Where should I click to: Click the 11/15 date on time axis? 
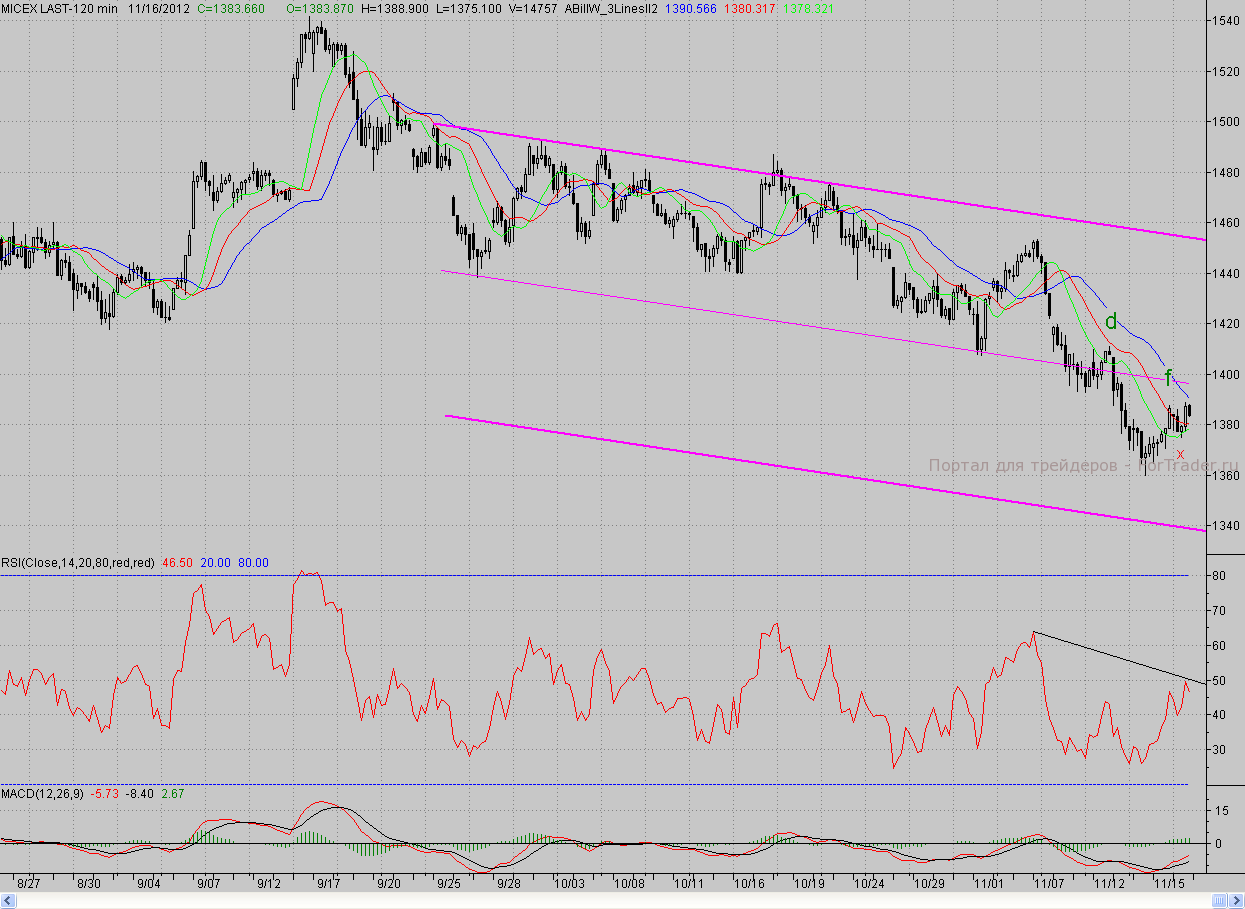tap(1170, 884)
